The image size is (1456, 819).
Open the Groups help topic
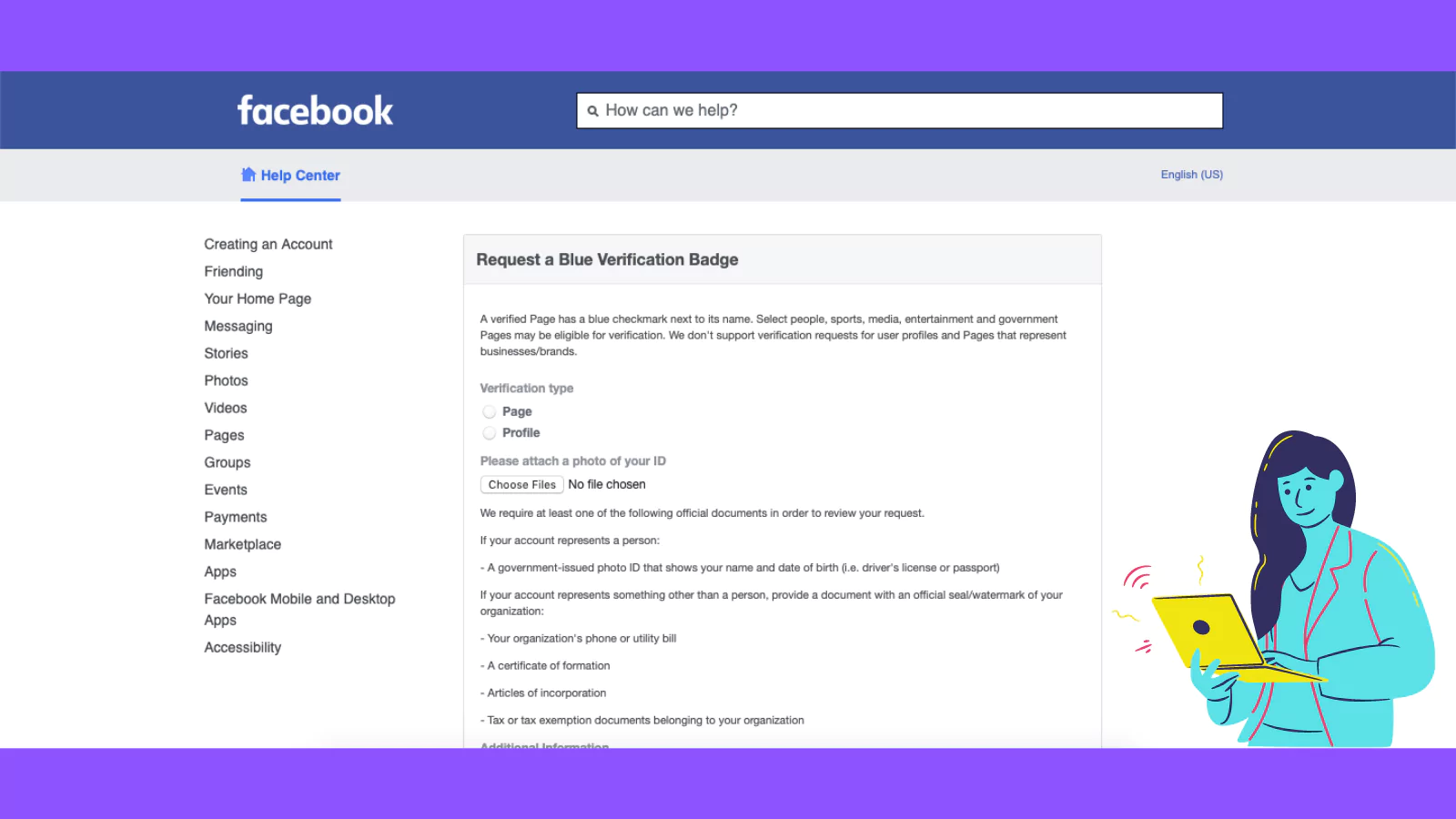pyautogui.click(x=227, y=462)
